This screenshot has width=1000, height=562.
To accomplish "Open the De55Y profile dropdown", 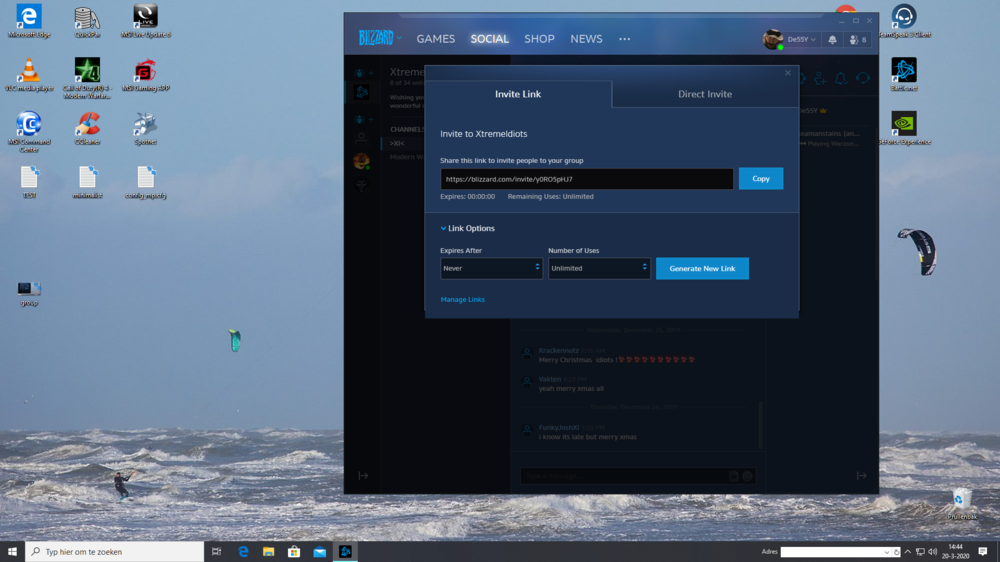I will [x=791, y=40].
